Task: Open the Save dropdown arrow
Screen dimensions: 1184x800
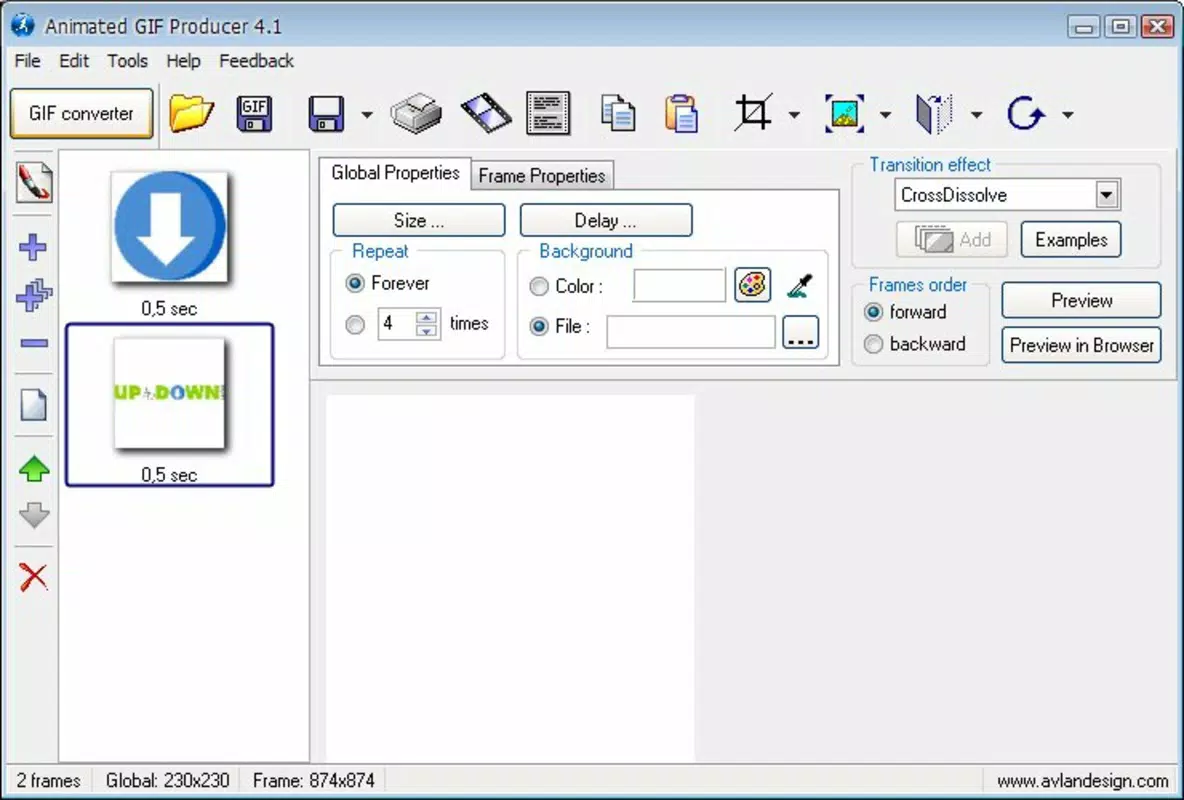Action: (x=366, y=115)
